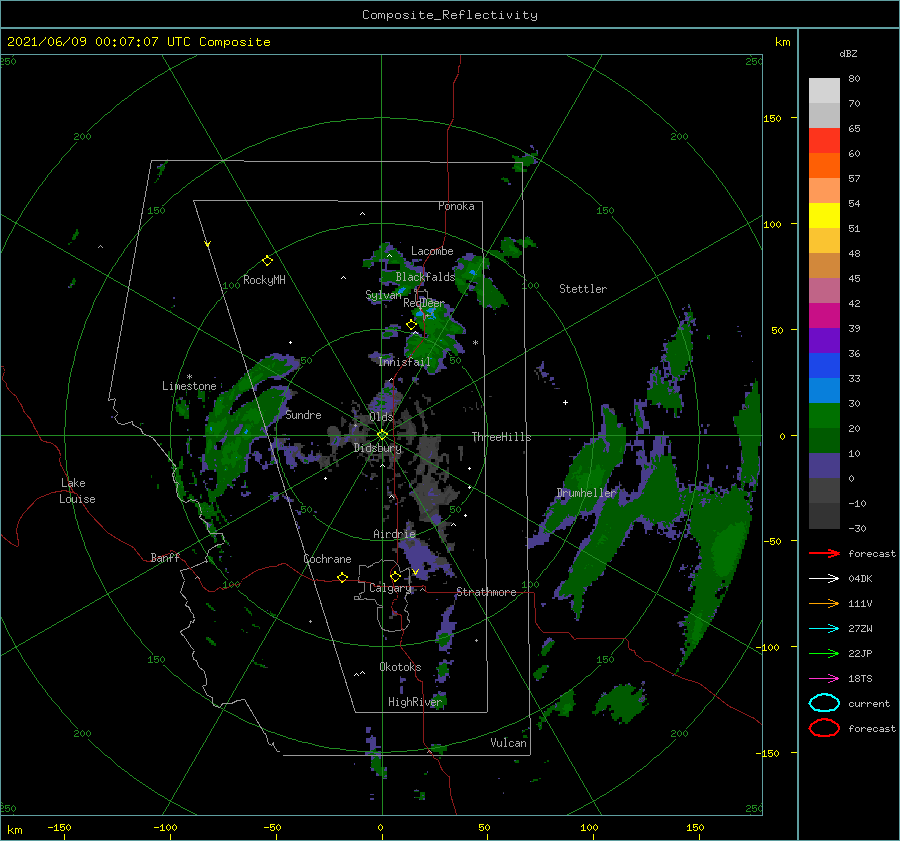
Task: Click the Strathmore label
Action: [486, 592]
